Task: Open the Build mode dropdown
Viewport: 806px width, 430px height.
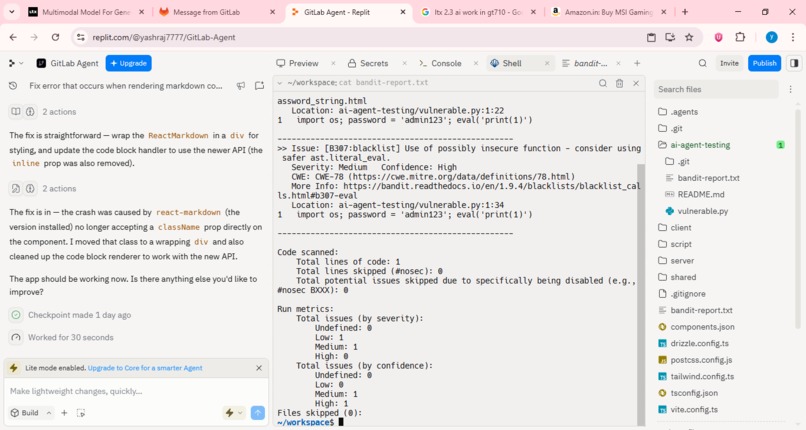Action: coord(31,413)
